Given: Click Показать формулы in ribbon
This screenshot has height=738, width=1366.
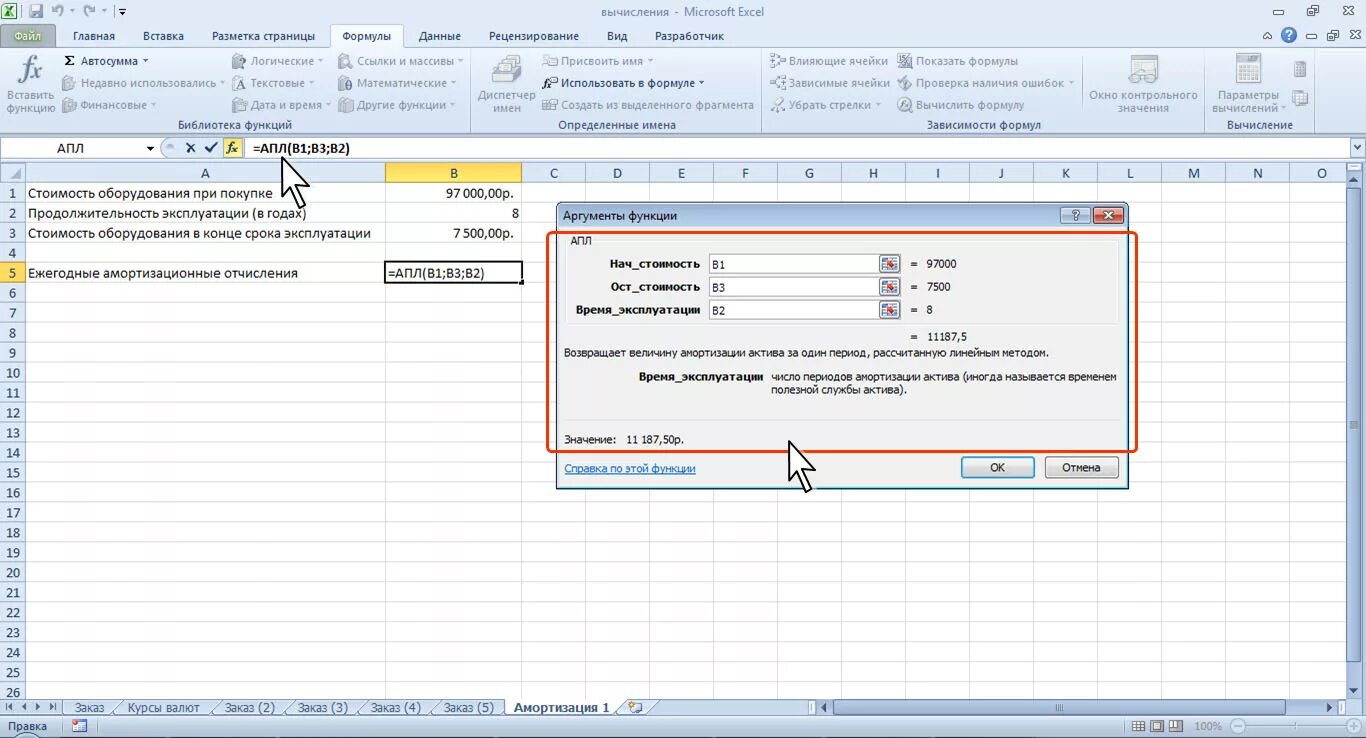Looking at the screenshot, I should point(957,61).
